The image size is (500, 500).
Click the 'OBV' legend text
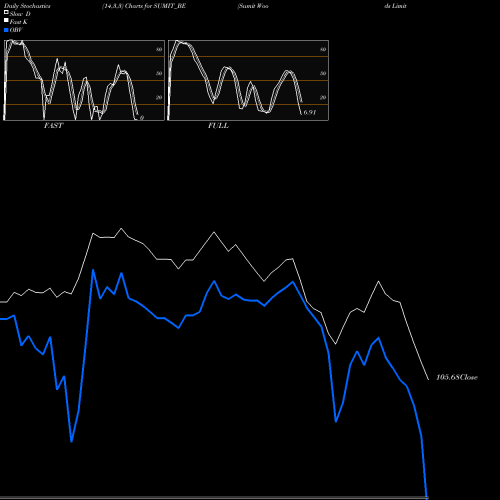click(16, 30)
